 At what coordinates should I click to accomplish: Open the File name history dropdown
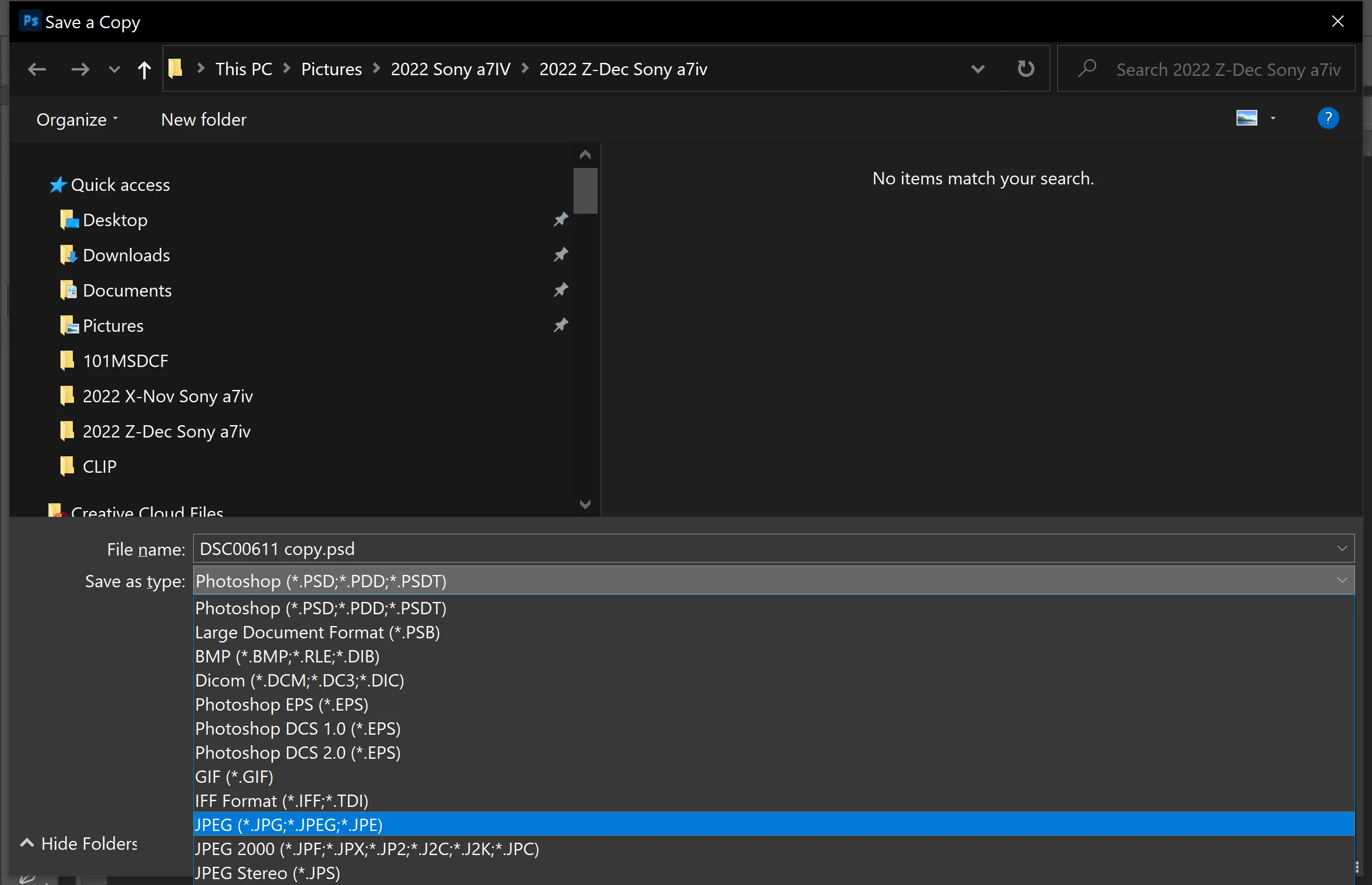[1341, 549]
